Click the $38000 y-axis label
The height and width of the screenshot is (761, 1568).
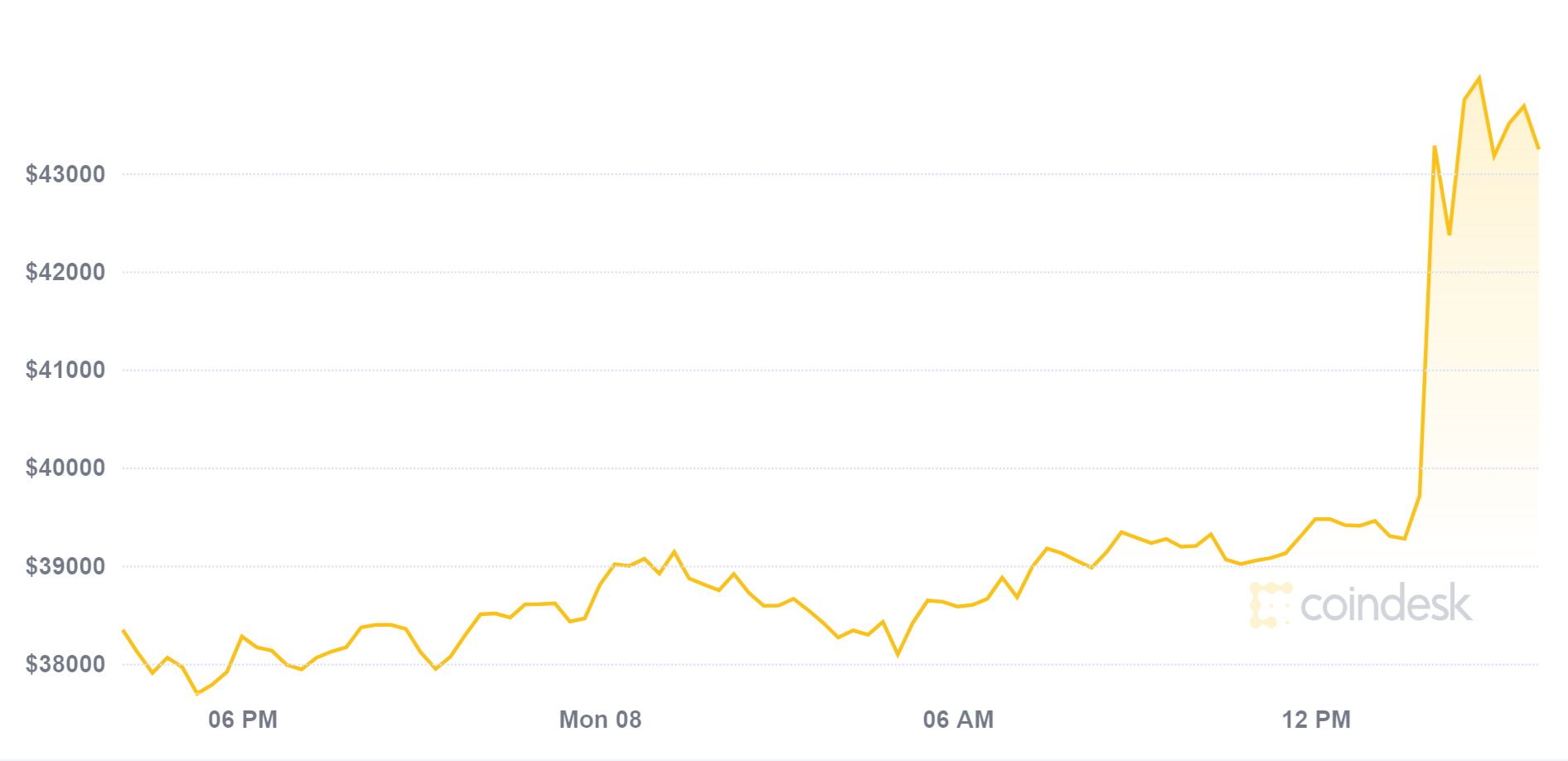65,664
